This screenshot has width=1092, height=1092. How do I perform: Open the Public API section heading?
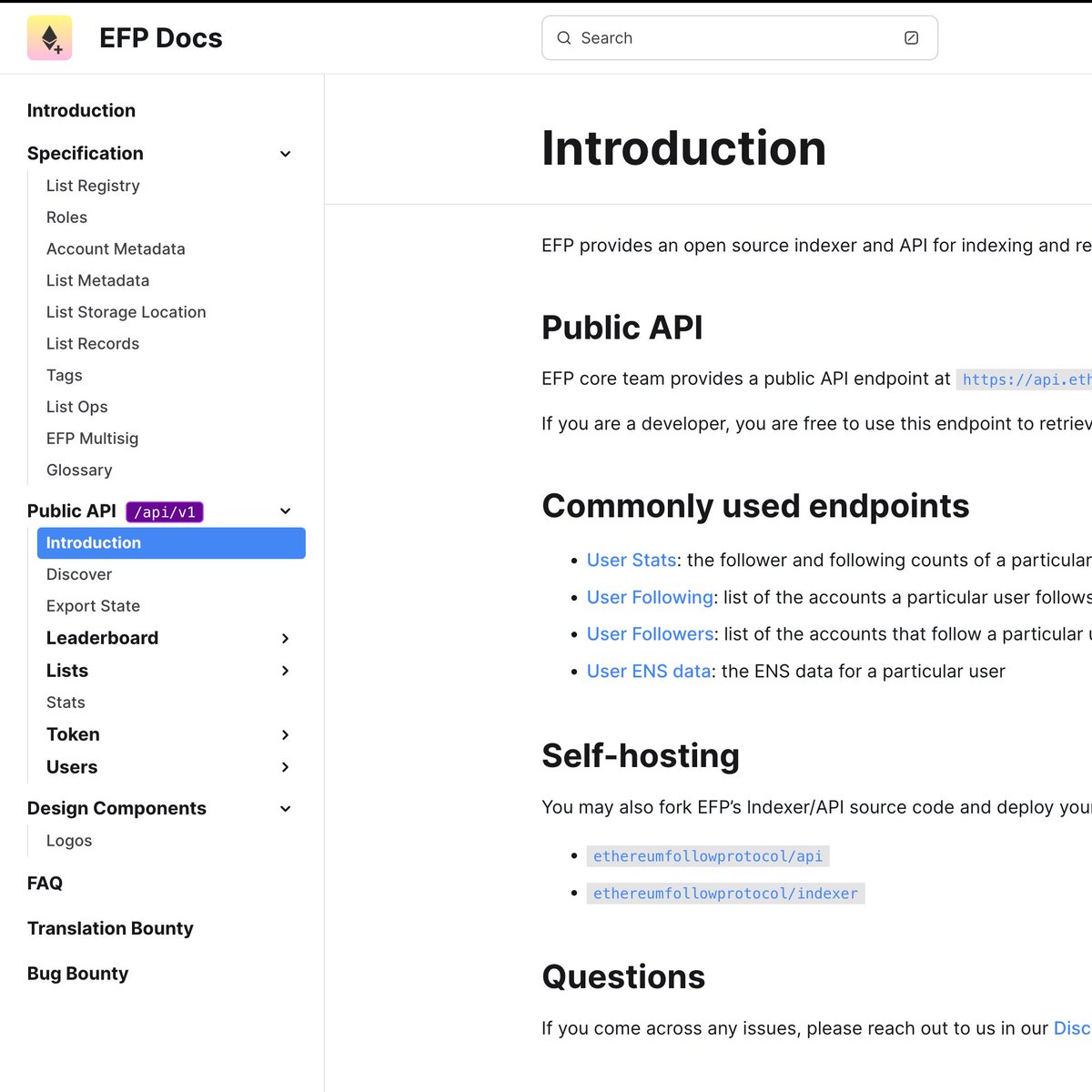pyautogui.click(x=72, y=511)
